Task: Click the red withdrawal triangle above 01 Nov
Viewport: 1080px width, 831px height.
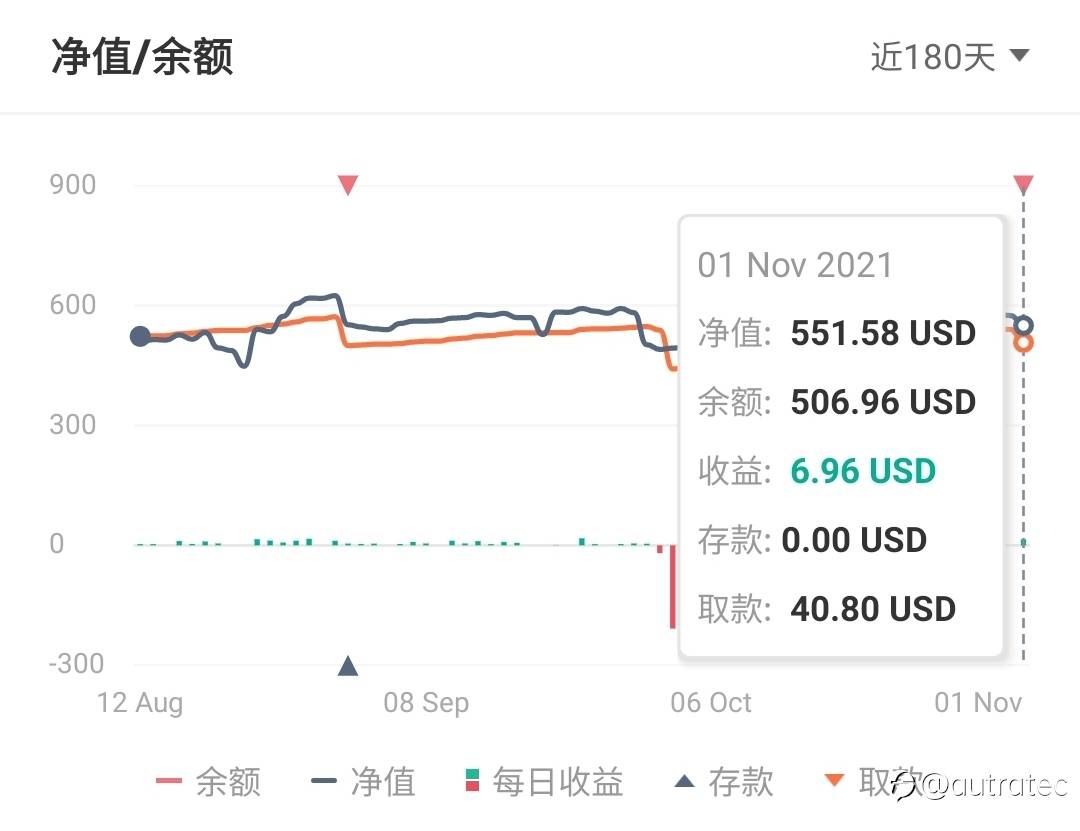Action: pyautogui.click(x=1024, y=184)
